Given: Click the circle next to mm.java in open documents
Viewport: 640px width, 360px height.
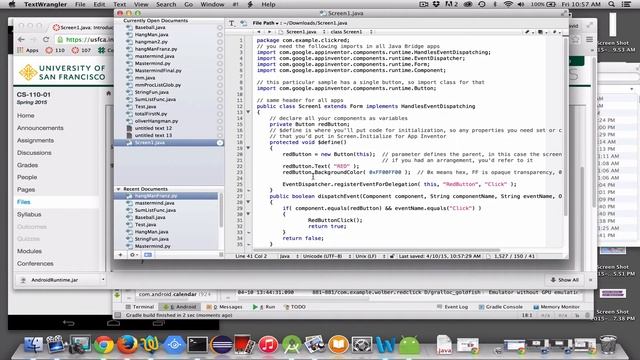Looking at the screenshot, I should (220, 78).
